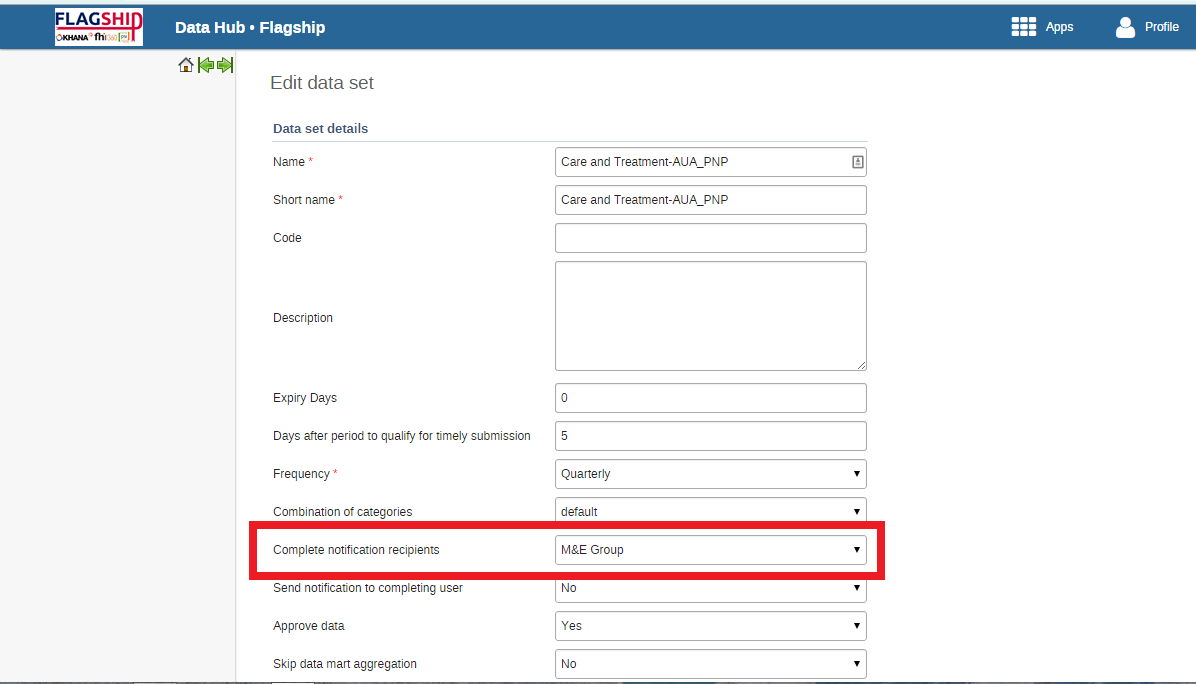Click inside the Description text area
This screenshot has height=684, width=1196.
(x=711, y=316)
